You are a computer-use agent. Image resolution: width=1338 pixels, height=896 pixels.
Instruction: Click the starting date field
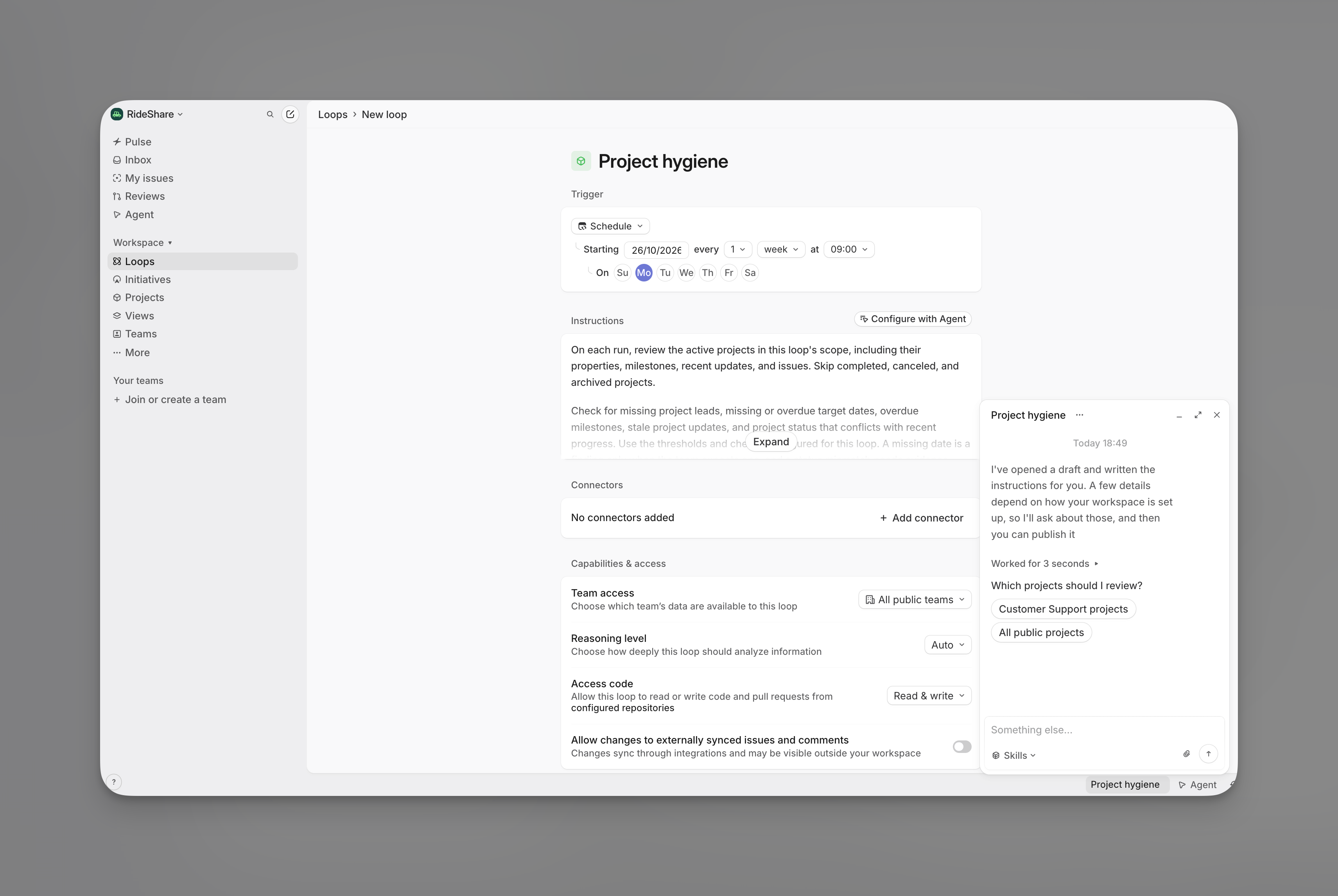[656, 250]
